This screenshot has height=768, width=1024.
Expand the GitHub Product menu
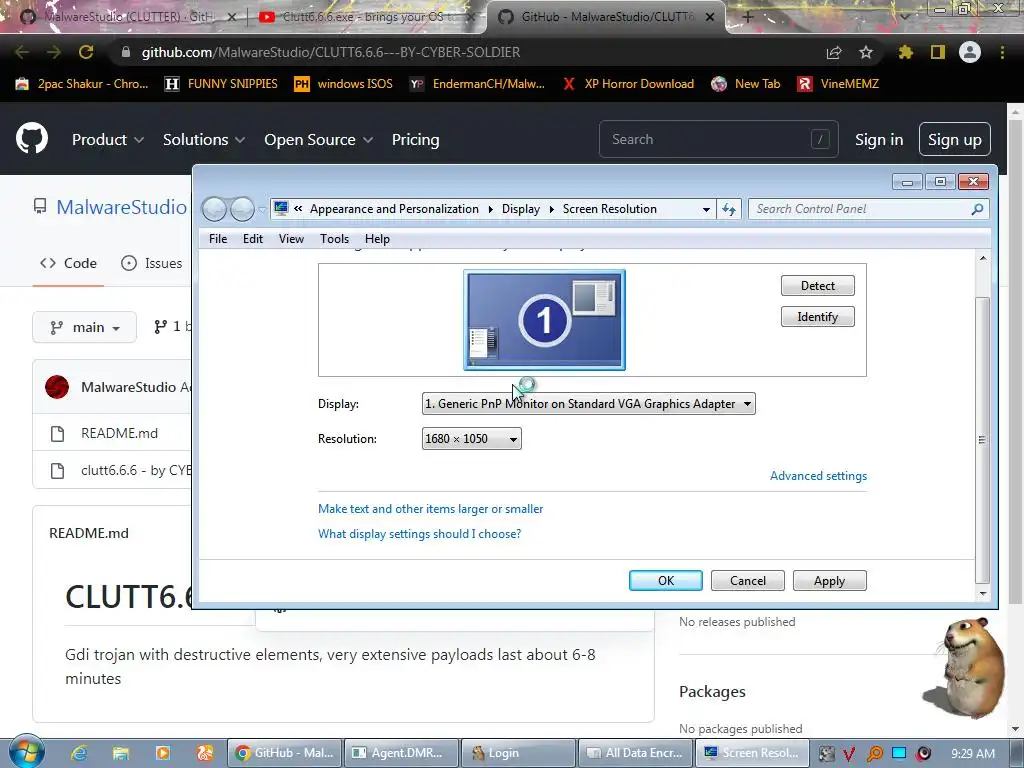pos(108,139)
